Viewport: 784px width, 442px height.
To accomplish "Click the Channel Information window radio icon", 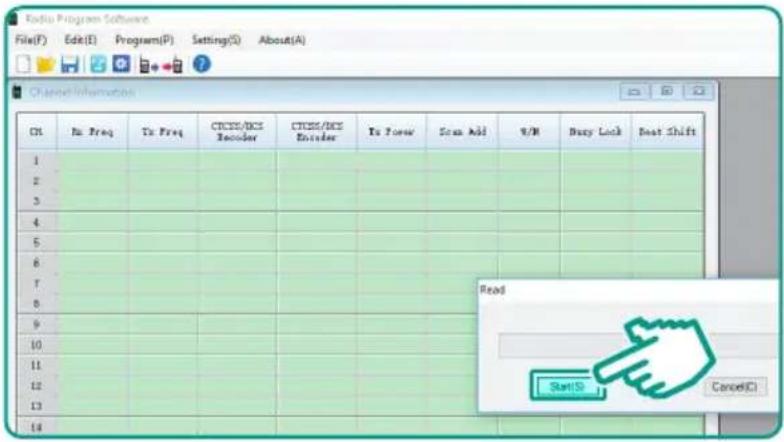I will coord(18,92).
